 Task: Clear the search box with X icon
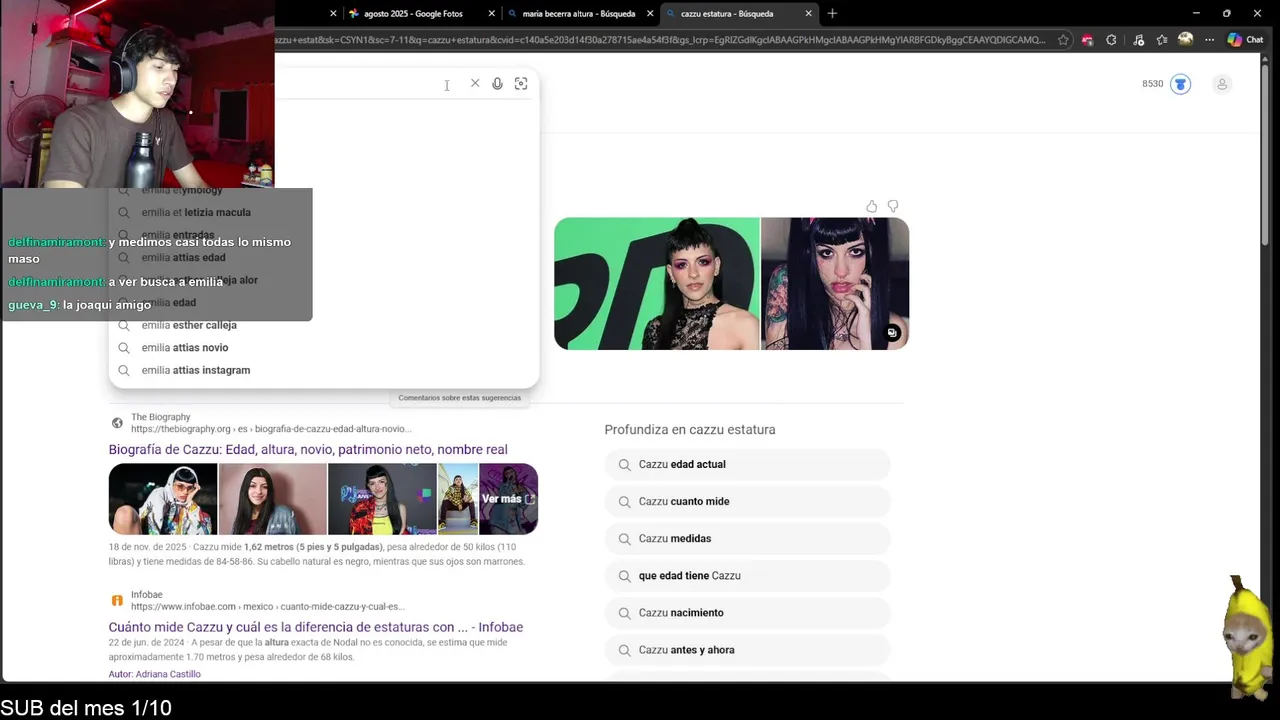click(x=475, y=84)
